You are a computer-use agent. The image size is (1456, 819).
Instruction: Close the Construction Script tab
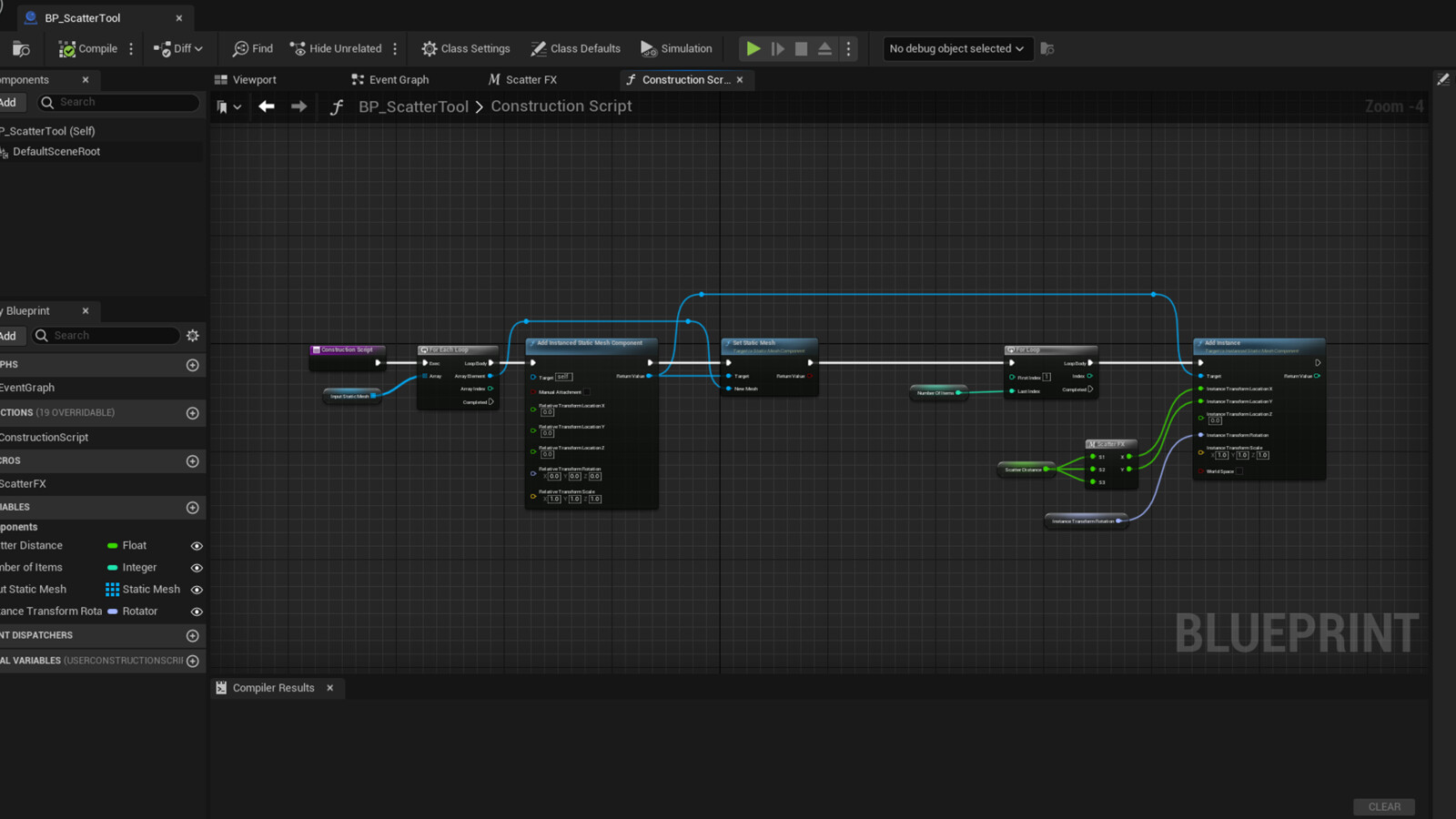(740, 80)
